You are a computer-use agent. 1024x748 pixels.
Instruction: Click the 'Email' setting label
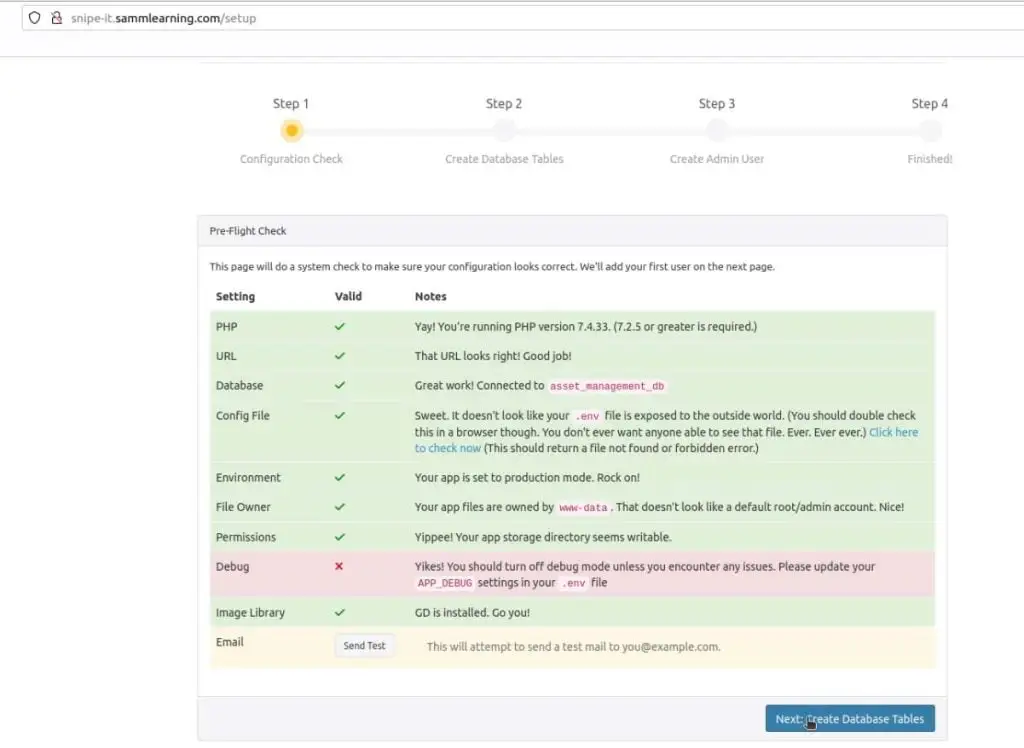click(229, 642)
